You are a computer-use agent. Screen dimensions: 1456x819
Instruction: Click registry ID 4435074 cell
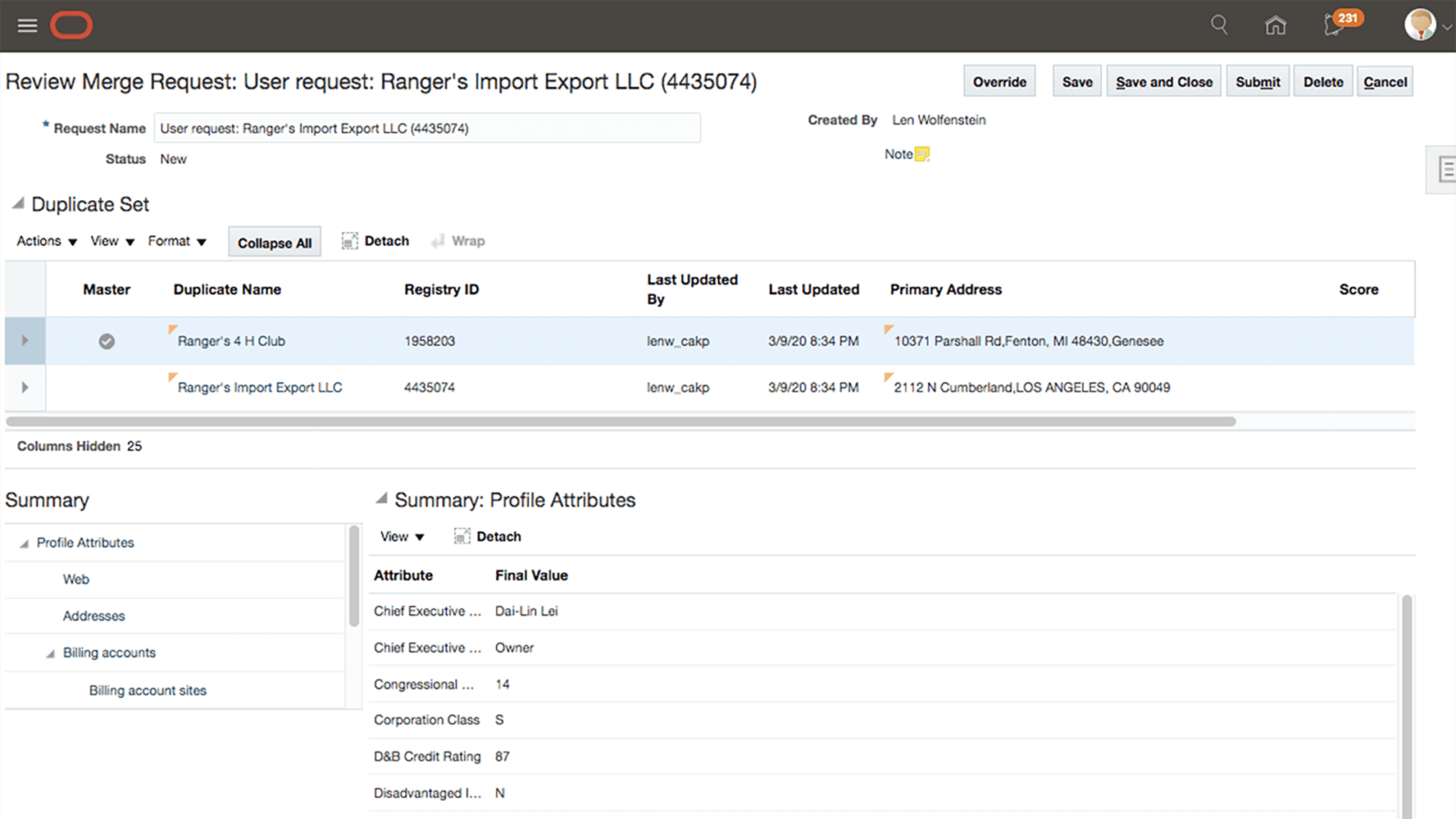click(430, 388)
